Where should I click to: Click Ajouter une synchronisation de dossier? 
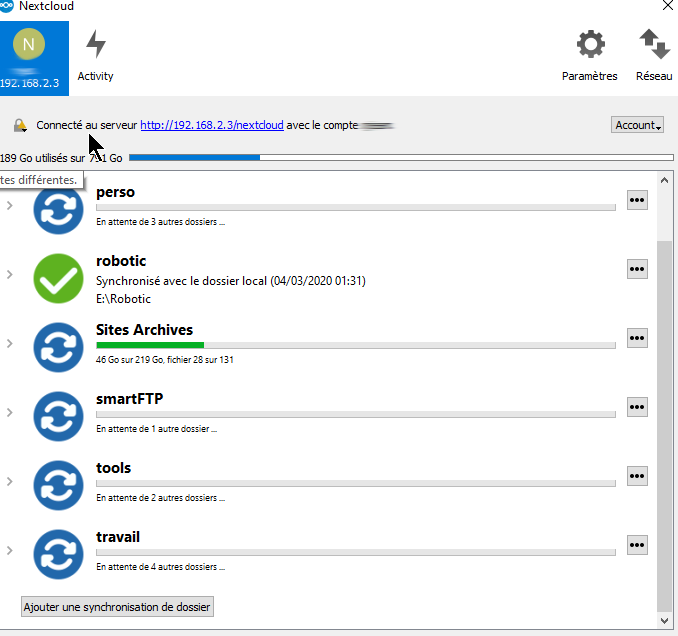pyautogui.click(x=117, y=607)
